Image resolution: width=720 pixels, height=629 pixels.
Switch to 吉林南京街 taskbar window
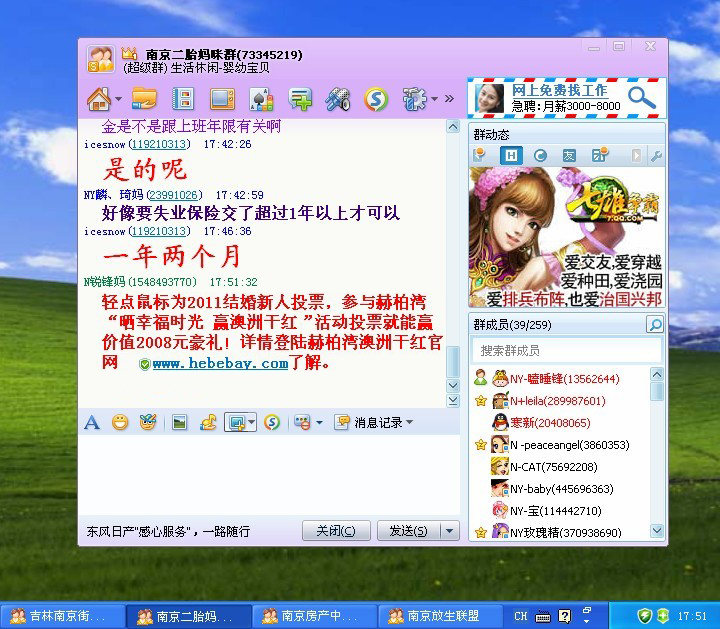point(63,616)
